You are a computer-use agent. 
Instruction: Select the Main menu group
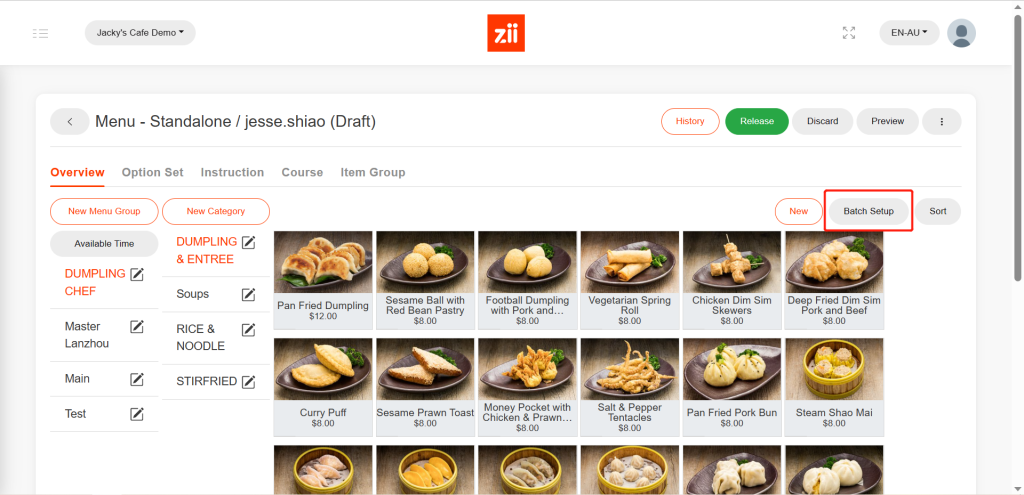(78, 378)
